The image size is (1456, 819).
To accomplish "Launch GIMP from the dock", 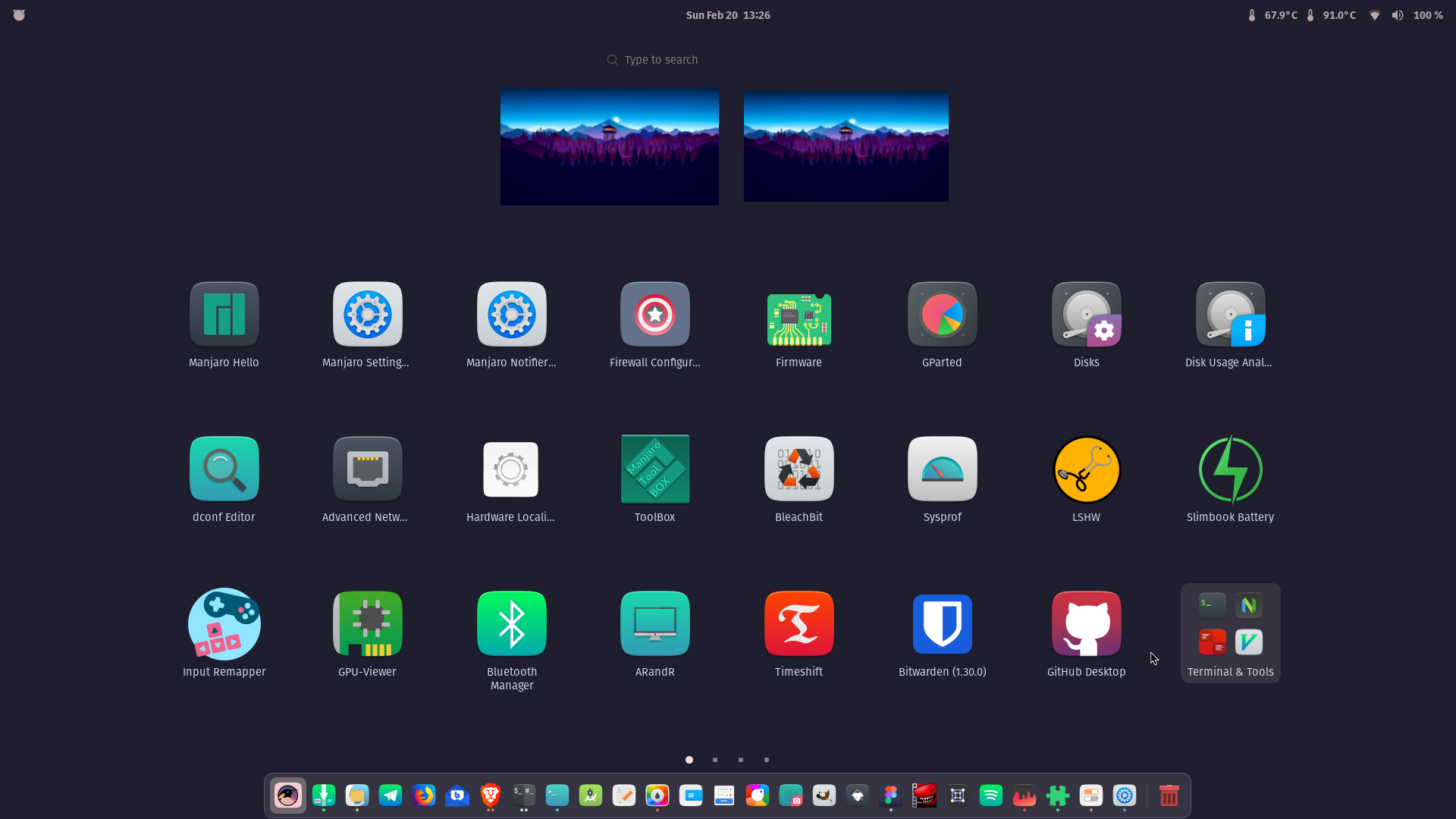I will (x=824, y=795).
